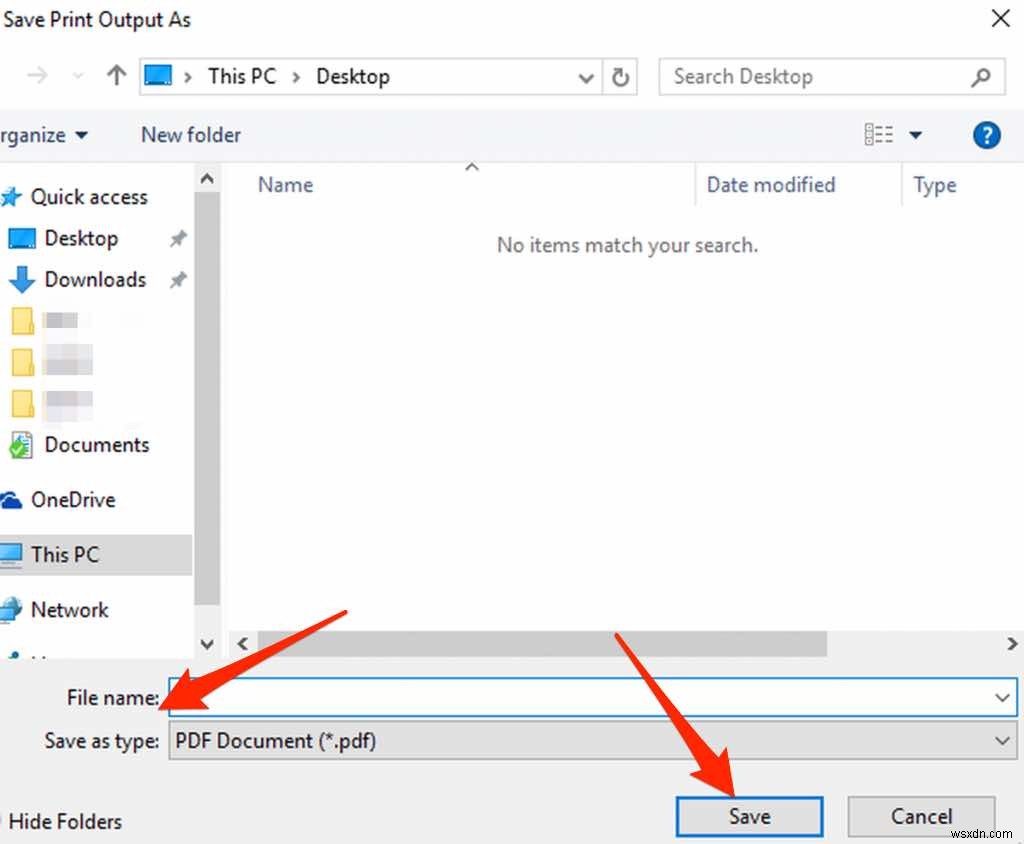Cancel the save dialog

[x=920, y=815]
